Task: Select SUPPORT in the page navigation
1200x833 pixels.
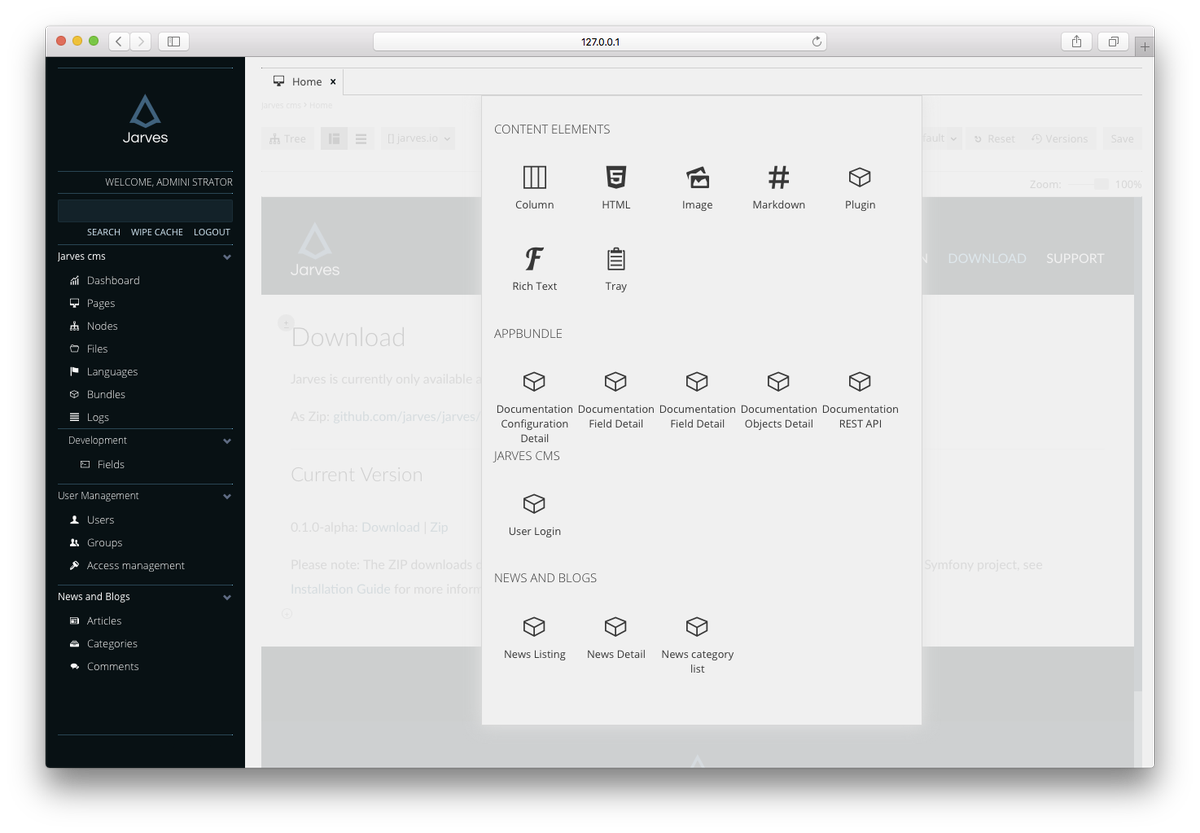Action: (1075, 258)
